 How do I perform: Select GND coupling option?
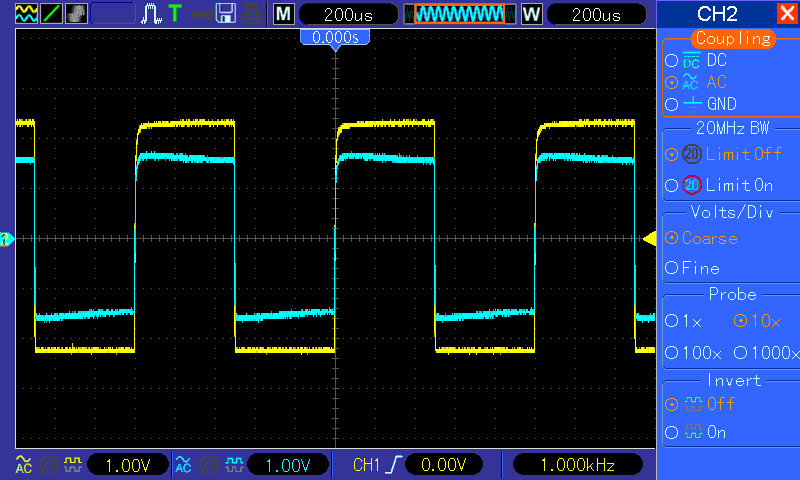pos(671,105)
